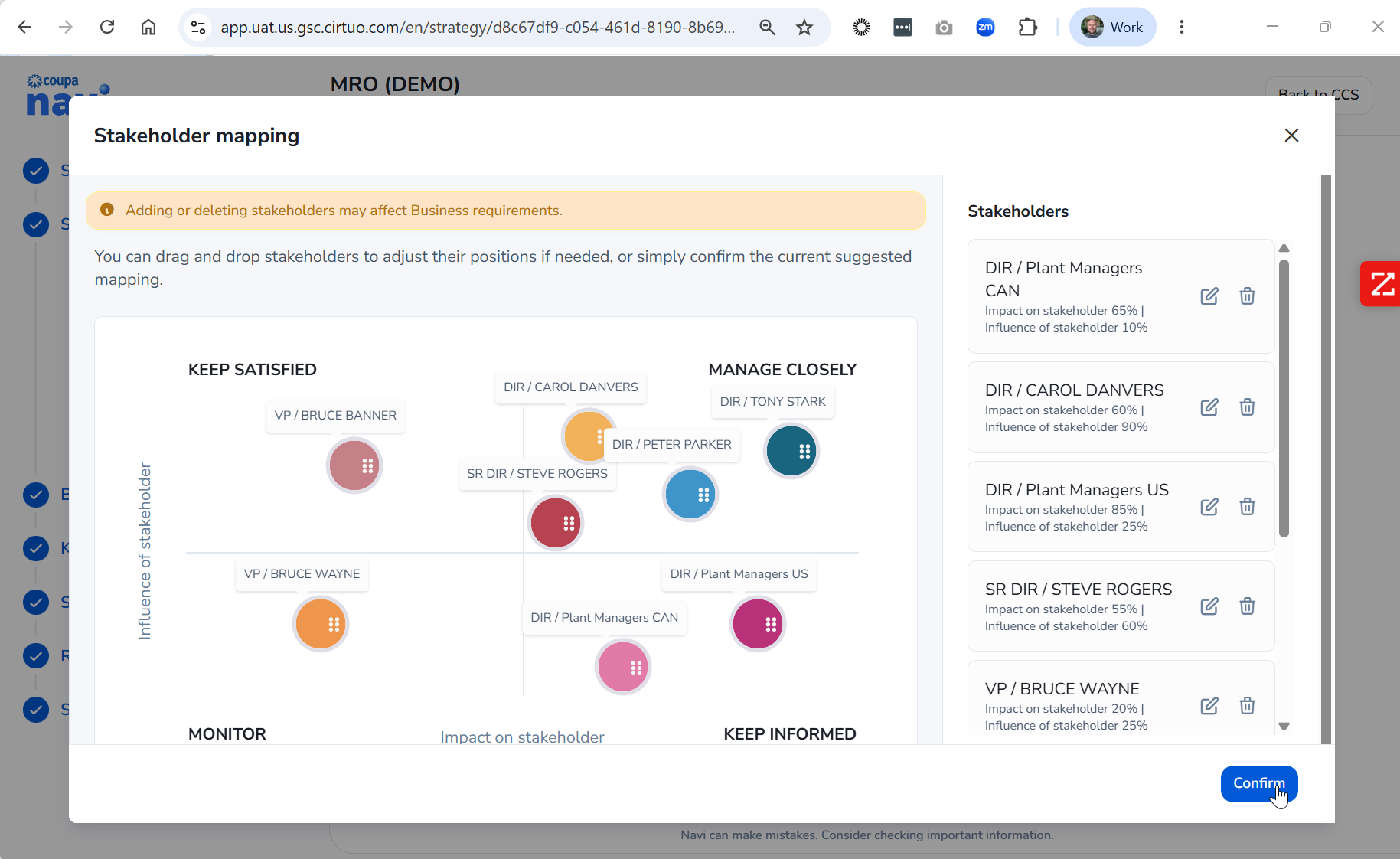Select DIR / TONY STARK bubble
The width and height of the screenshot is (1400, 859).
[x=791, y=452]
